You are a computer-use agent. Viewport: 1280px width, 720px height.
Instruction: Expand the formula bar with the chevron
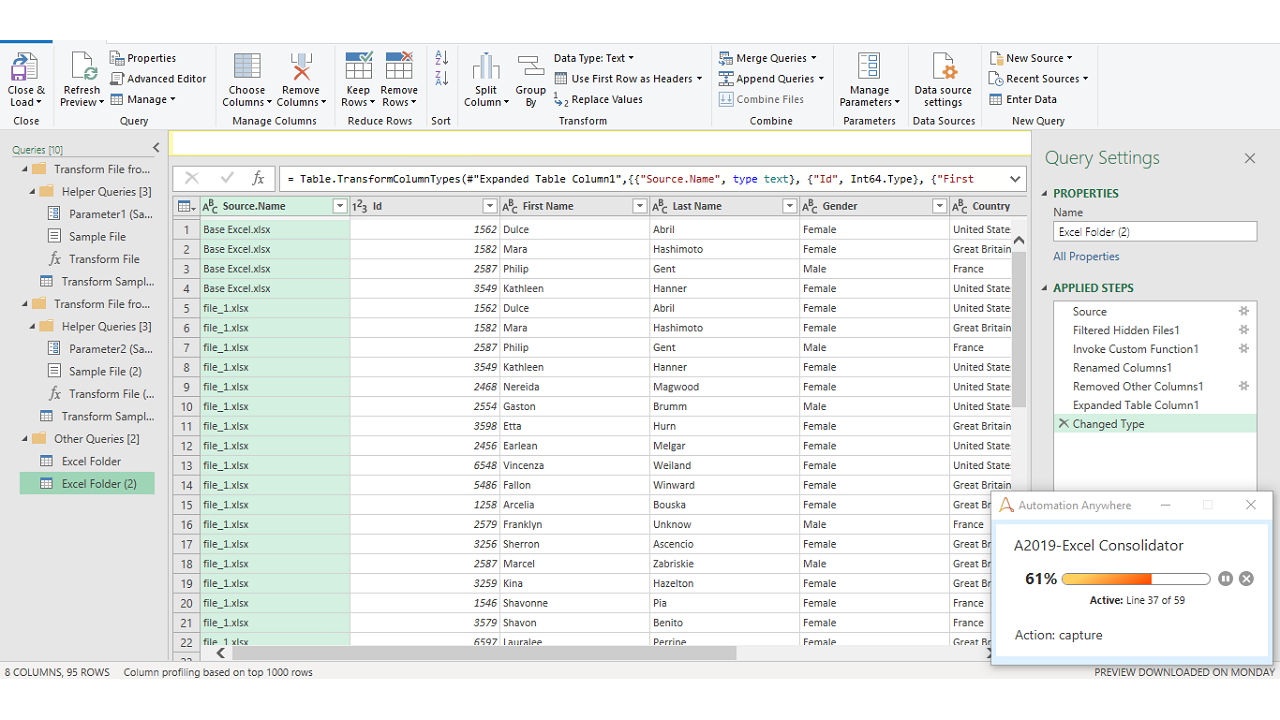[1015, 179]
